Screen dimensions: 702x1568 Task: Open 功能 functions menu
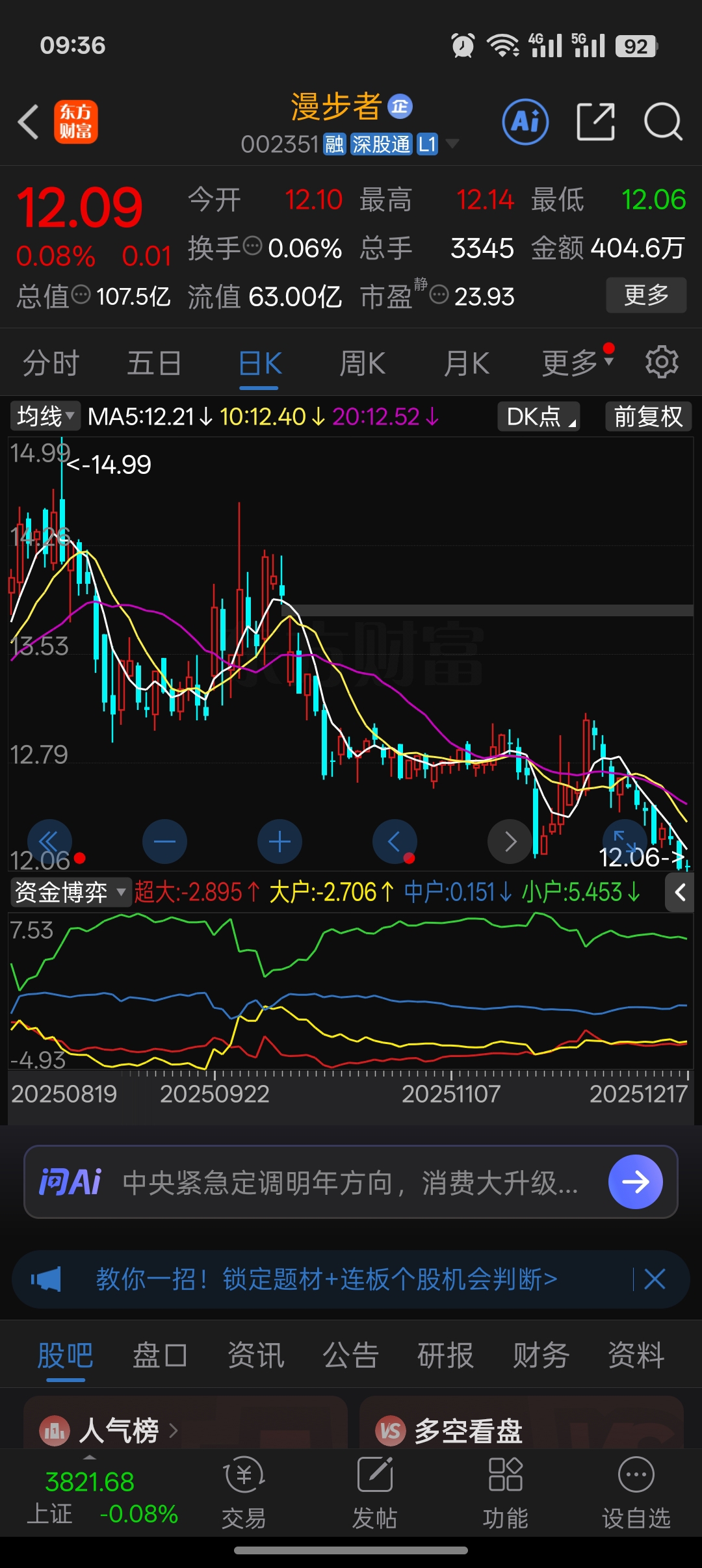505,1494
